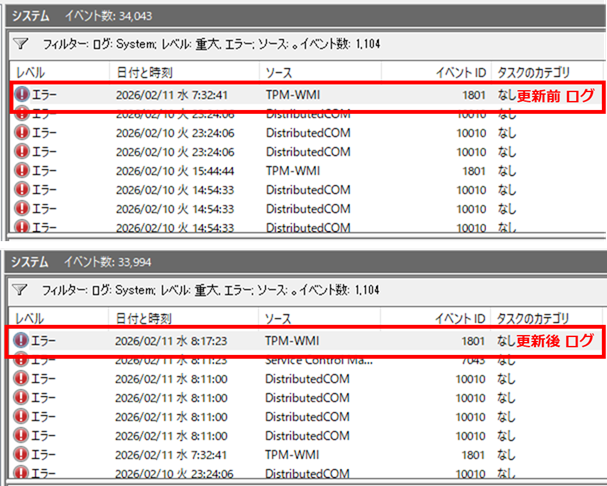Click the error icon of the lower panel's 23:24:06 row
The image size is (607, 486).
point(23,474)
